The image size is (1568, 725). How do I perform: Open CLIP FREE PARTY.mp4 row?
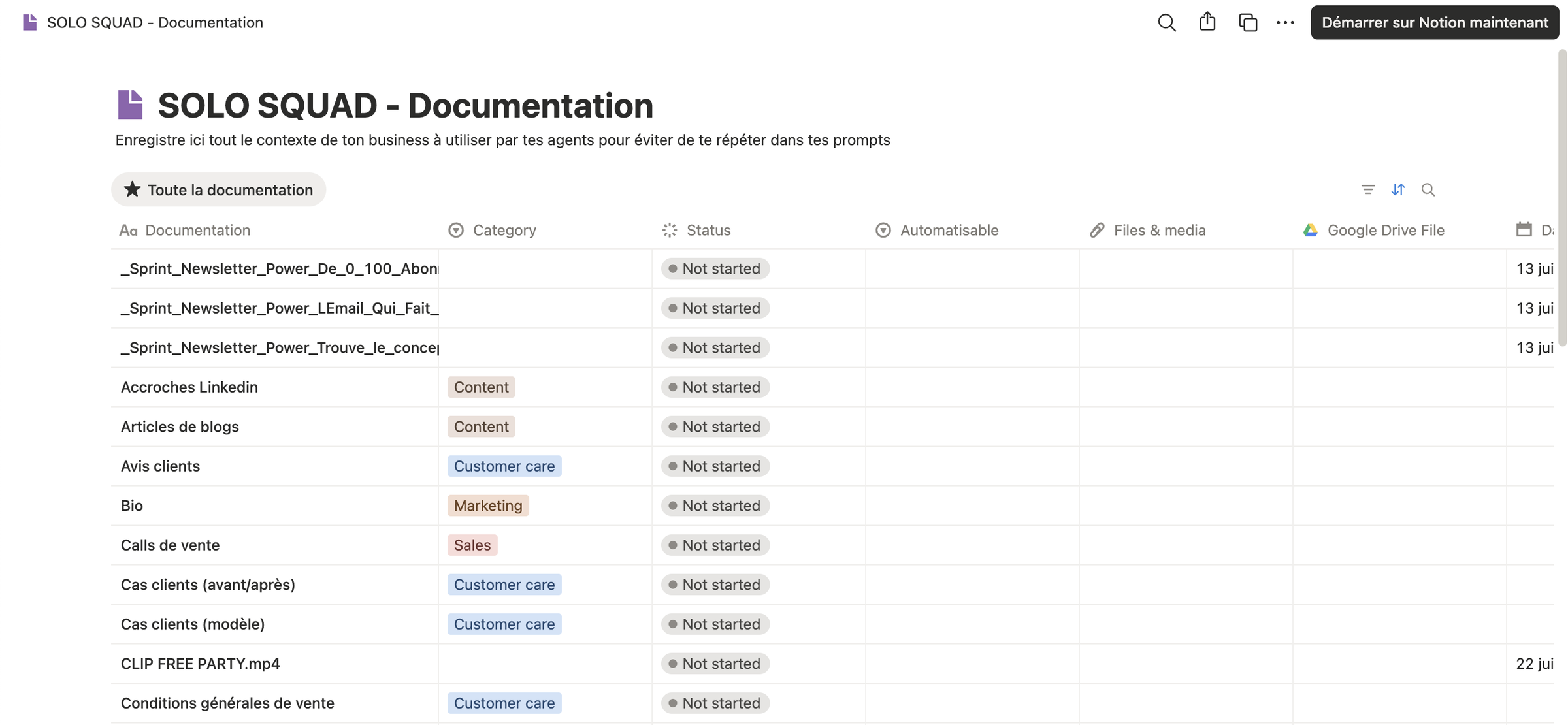pyautogui.click(x=201, y=664)
